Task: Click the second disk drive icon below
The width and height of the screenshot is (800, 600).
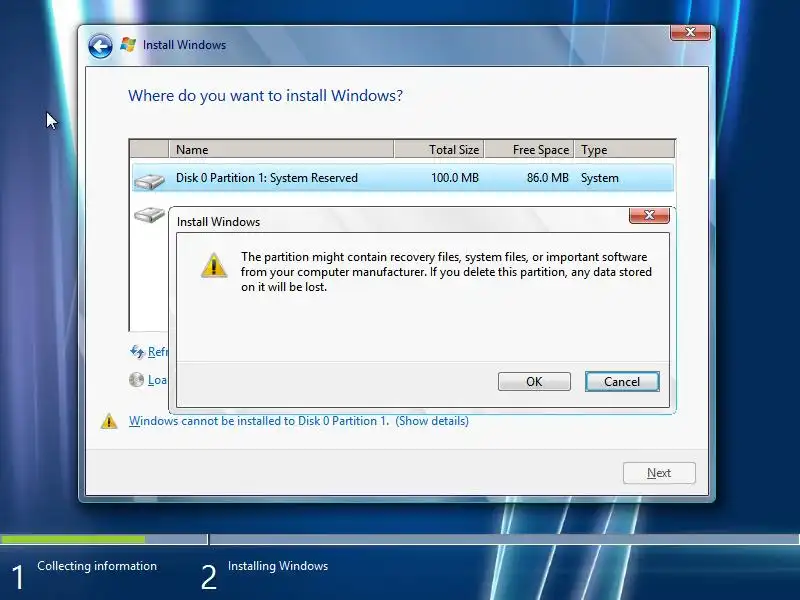Action: pos(149,214)
